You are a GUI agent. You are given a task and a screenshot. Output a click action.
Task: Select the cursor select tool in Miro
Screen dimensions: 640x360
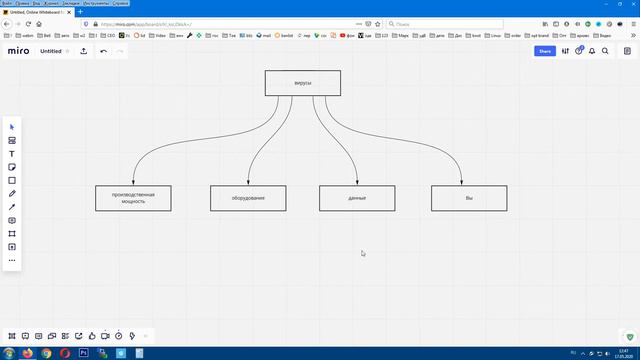pyautogui.click(x=12, y=127)
